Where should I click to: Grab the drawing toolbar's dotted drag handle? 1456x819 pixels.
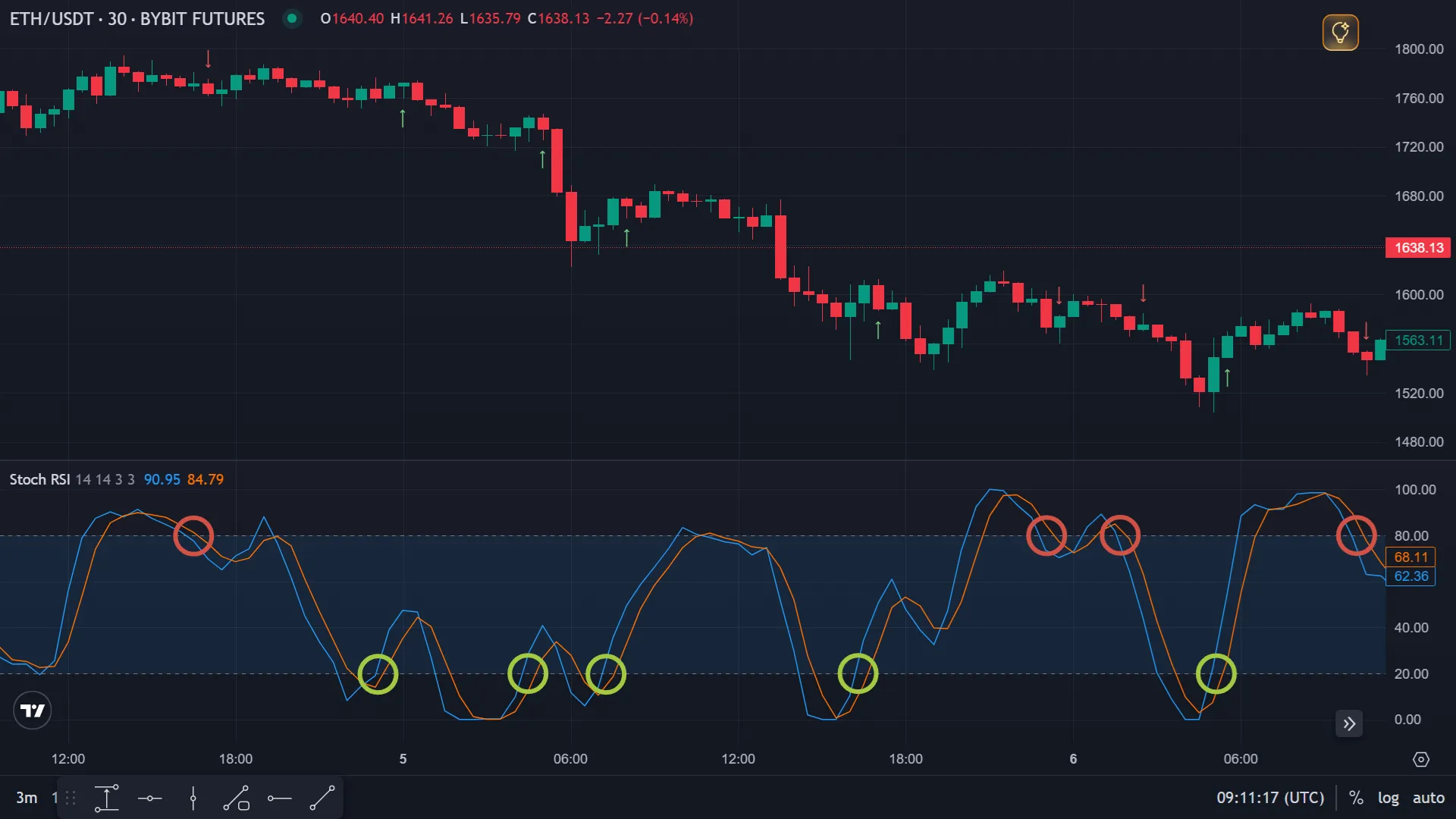pyautogui.click(x=71, y=798)
